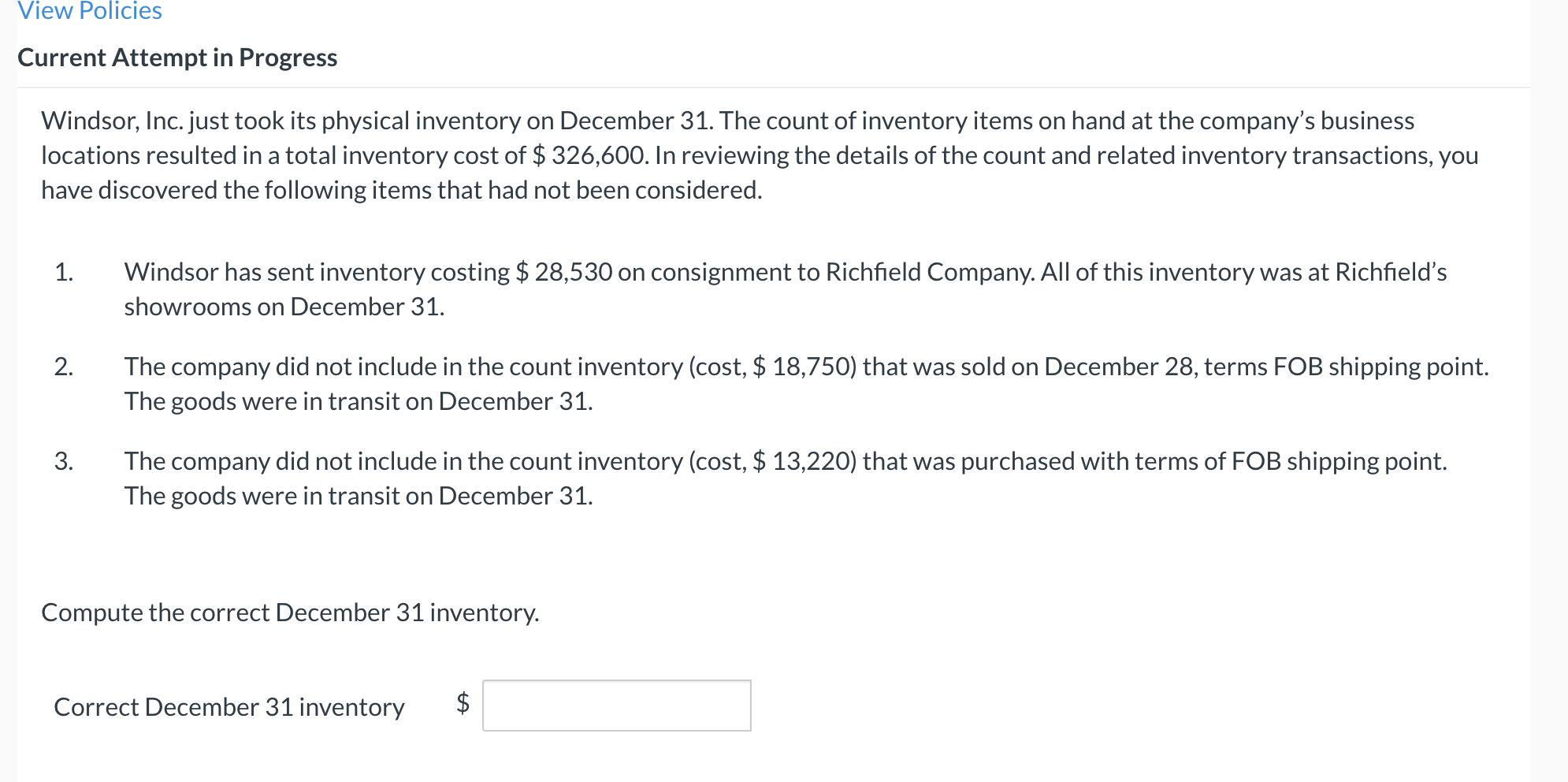Image resolution: width=1568 pixels, height=782 pixels.
Task: Open the Current Attempt in Progress section
Action: pyautogui.click(x=176, y=57)
